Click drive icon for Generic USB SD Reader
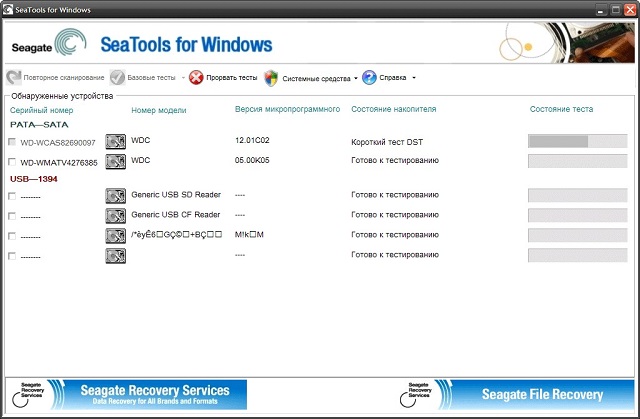 click(x=116, y=196)
